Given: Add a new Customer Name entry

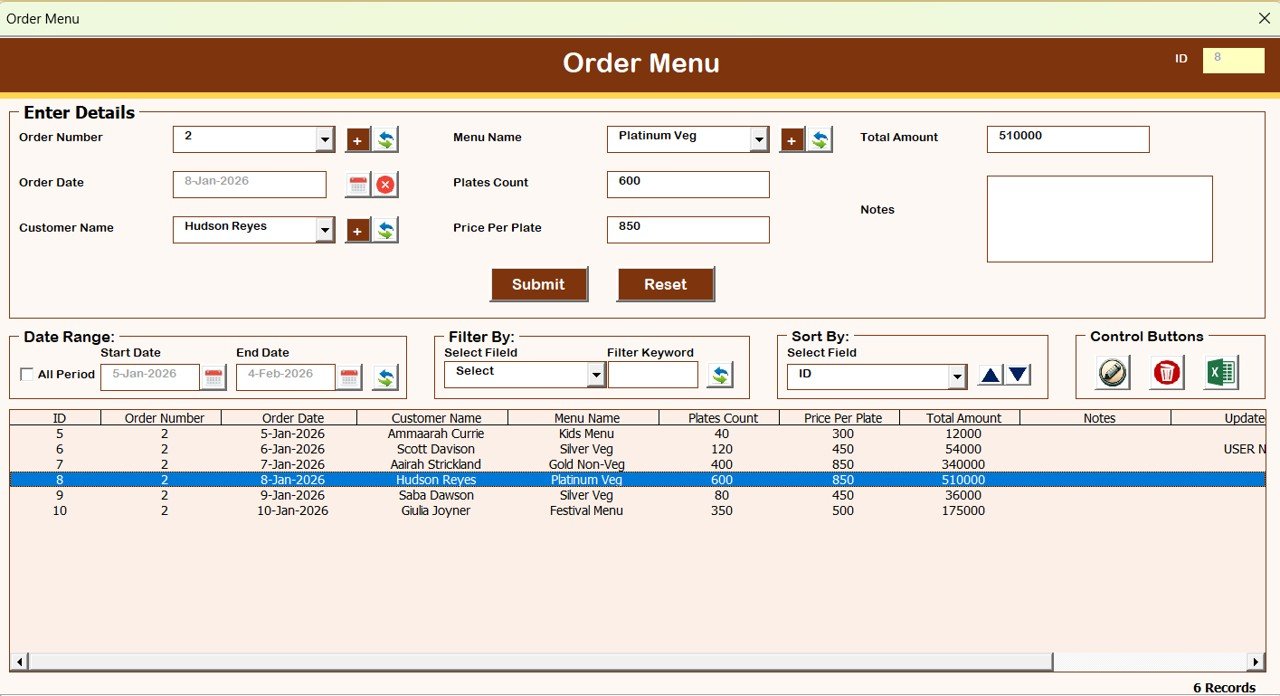Looking at the screenshot, I should pos(358,229).
